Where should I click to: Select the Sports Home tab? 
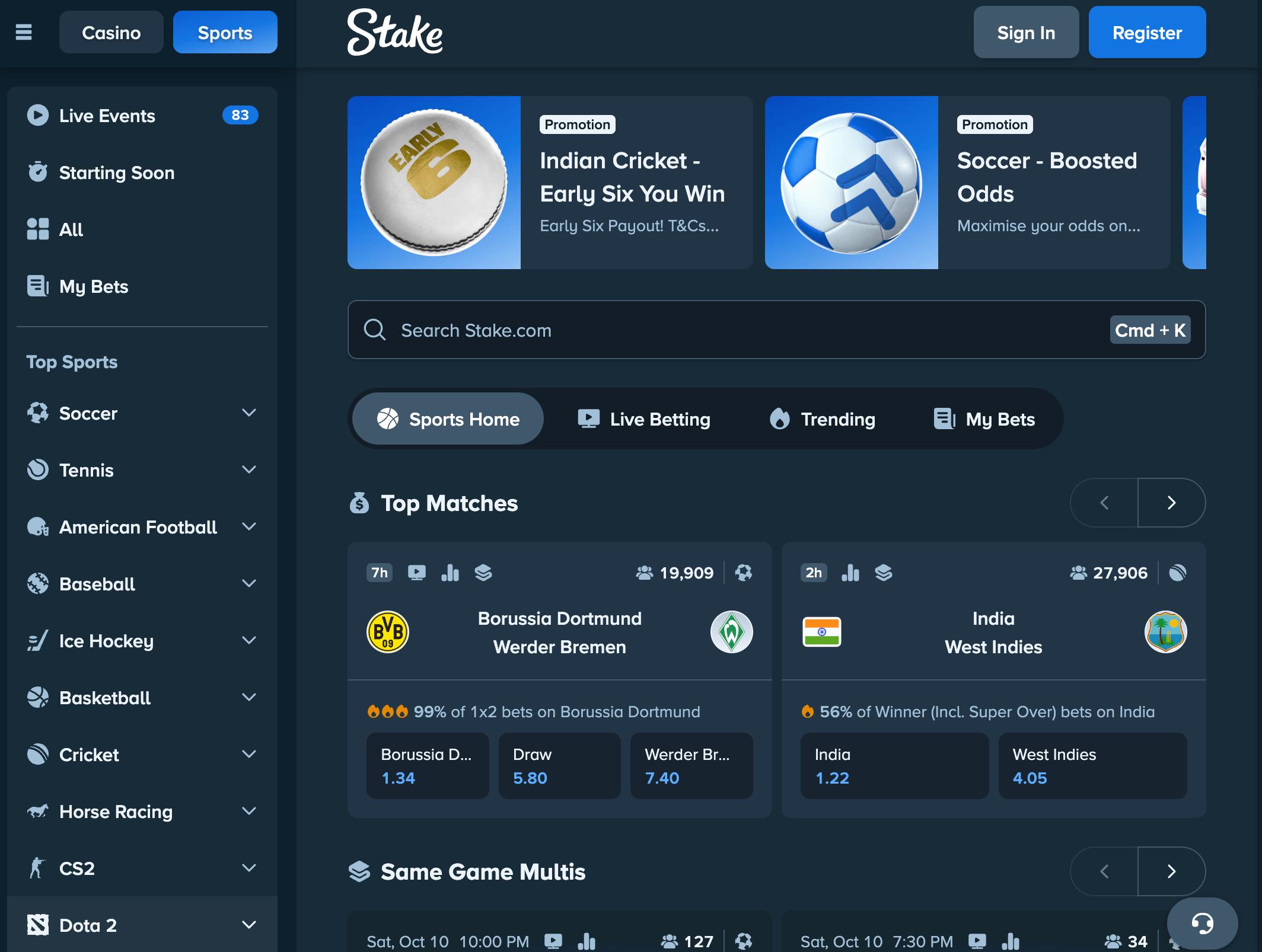click(x=448, y=419)
